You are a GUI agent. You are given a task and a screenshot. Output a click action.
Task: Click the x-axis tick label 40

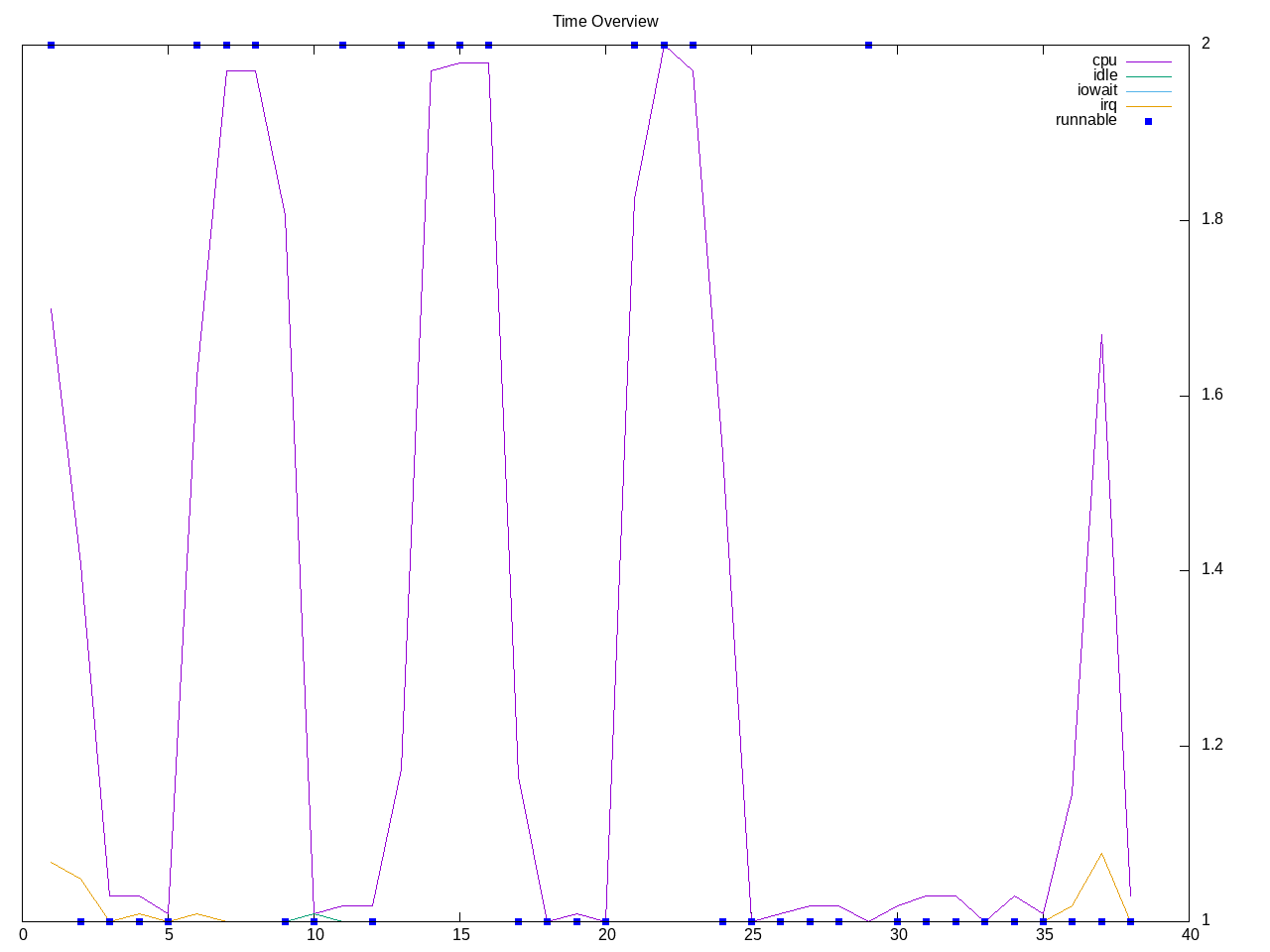pyautogui.click(x=1189, y=934)
